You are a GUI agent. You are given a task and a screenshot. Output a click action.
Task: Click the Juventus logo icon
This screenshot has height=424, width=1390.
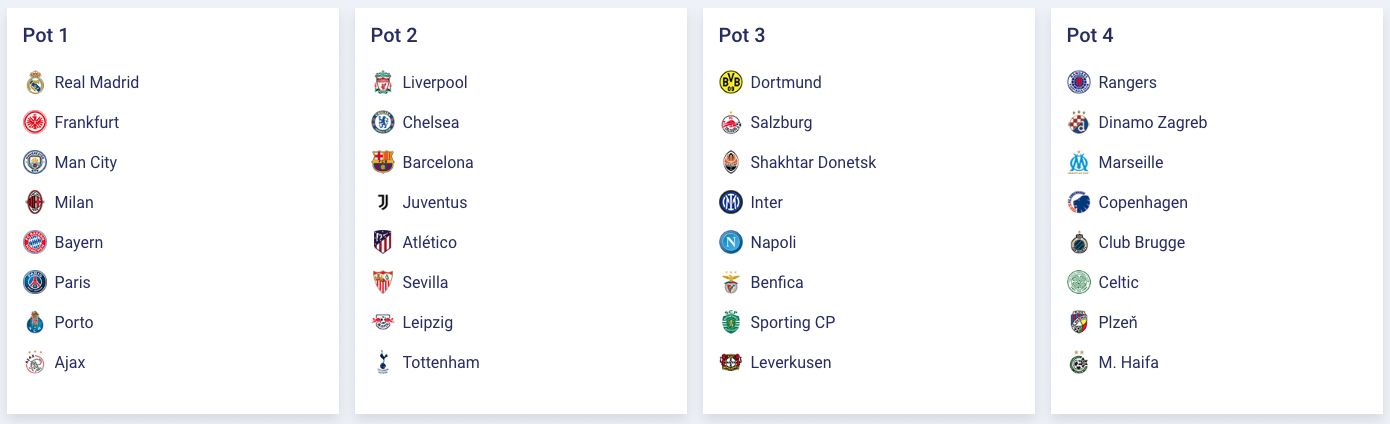[383, 203]
